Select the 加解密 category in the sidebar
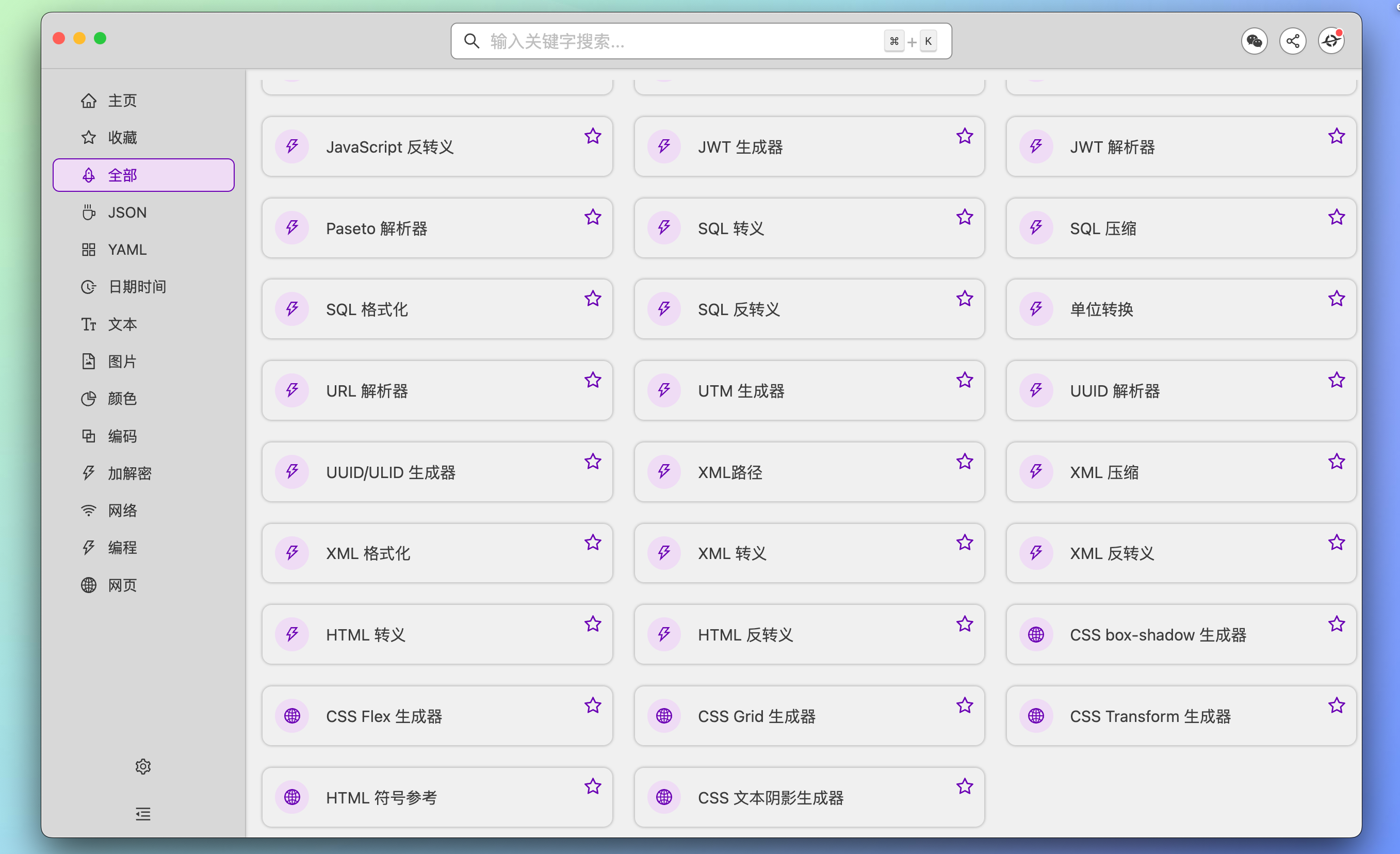Image resolution: width=1400 pixels, height=854 pixels. coord(128,473)
